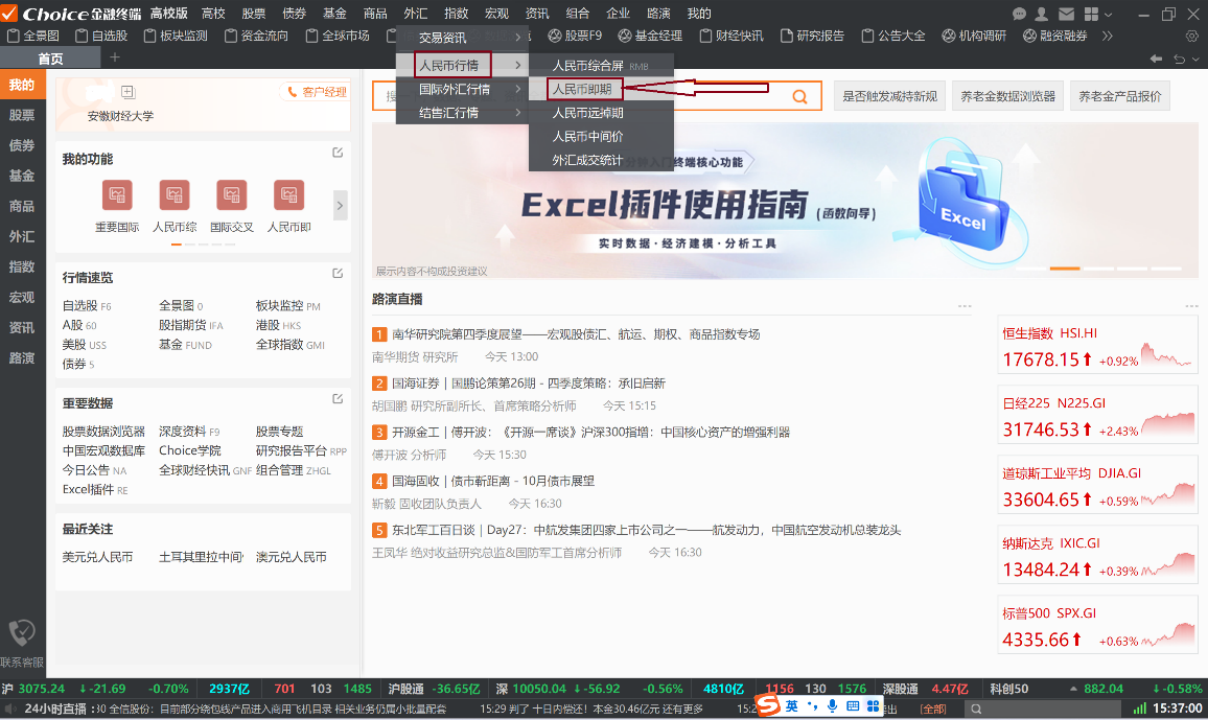The width and height of the screenshot is (1208, 720).
Task: Open toolbar settings gear icon
Action: [1191, 36]
